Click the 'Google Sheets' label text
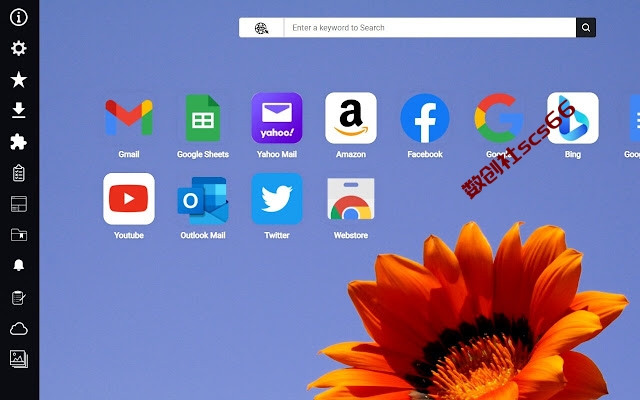The image size is (640, 400). pos(203,154)
